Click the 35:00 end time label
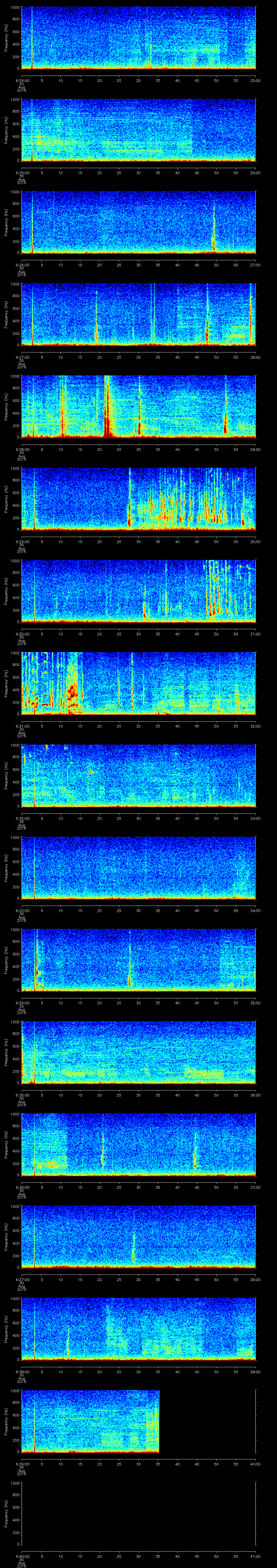 (x=255, y=1003)
